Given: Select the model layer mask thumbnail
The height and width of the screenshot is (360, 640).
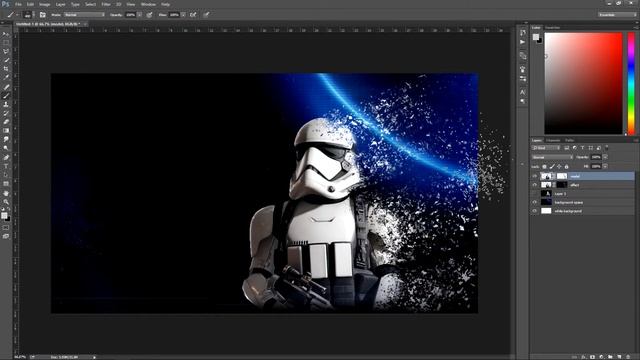Looking at the screenshot, I should [562, 176].
